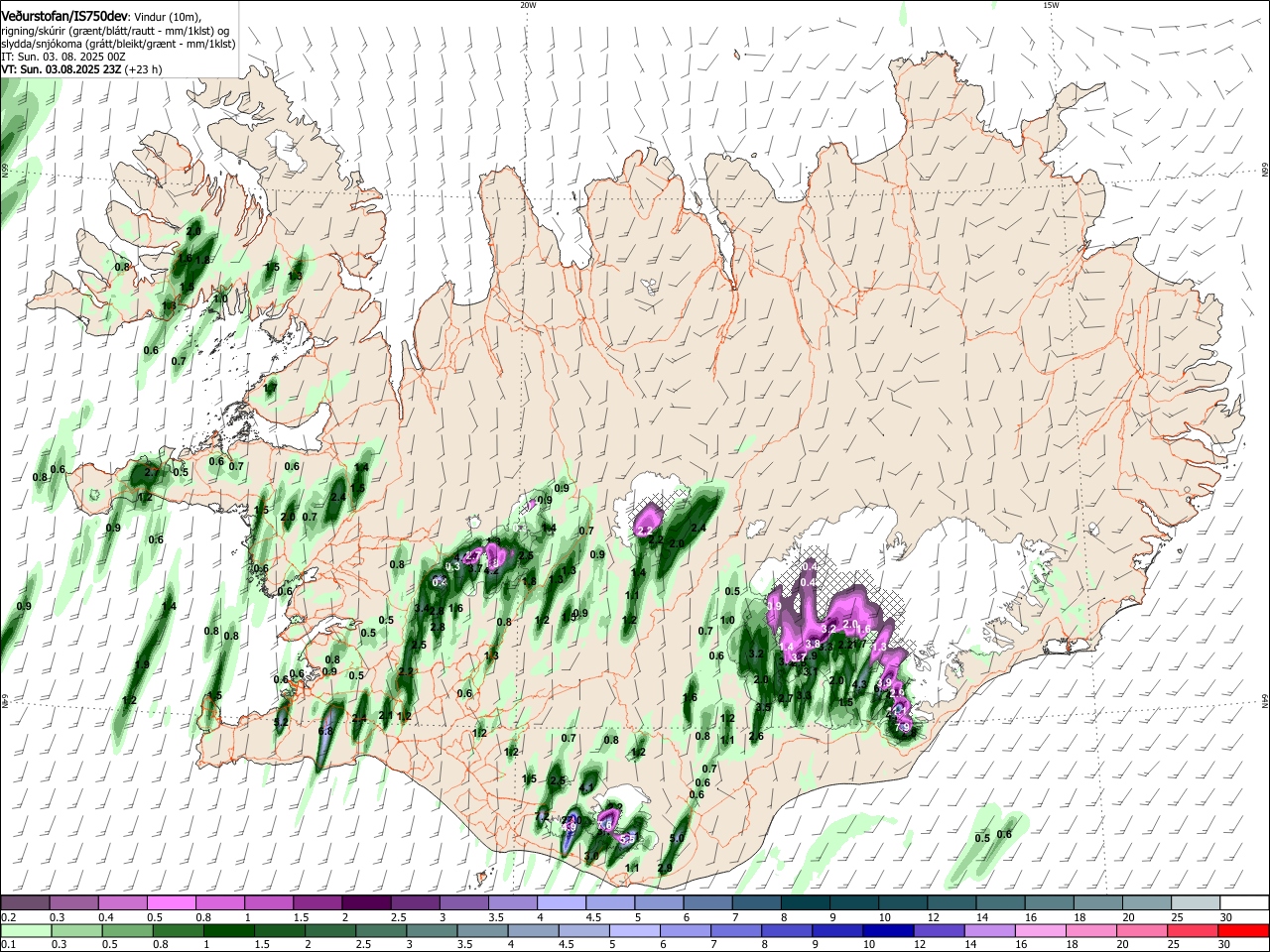Click the (+23 h) forecast offset text
Screen dimensions: 1270x952
pyautogui.click(x=144, y=69)
